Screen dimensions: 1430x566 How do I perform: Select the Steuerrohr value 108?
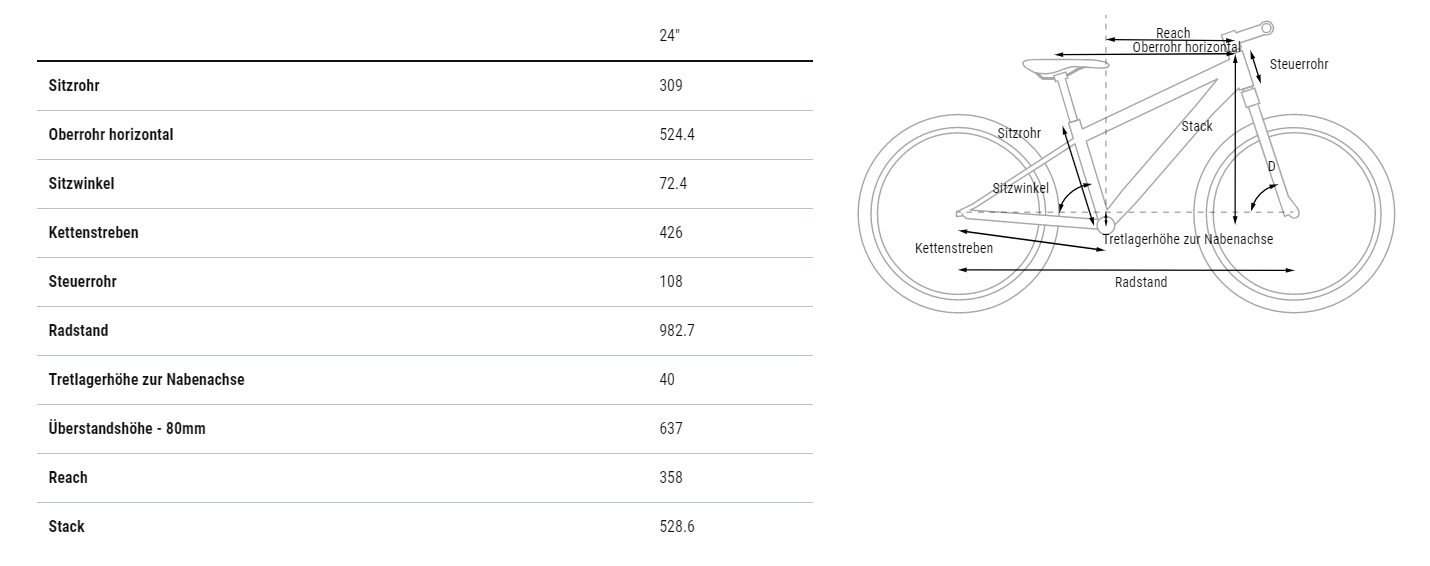click(x=671, y=282)
